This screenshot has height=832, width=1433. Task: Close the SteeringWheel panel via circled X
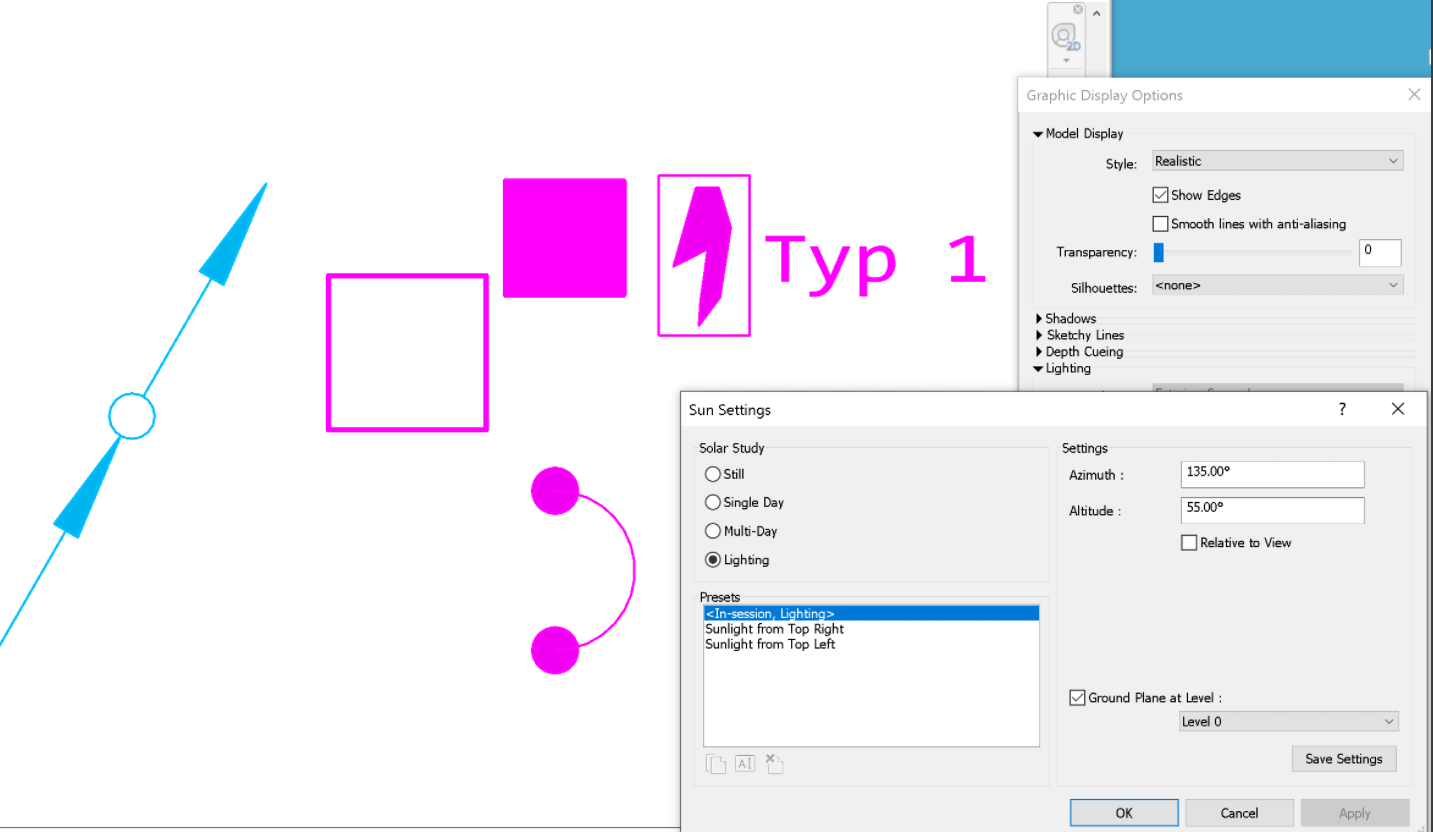pos(1077,9)
